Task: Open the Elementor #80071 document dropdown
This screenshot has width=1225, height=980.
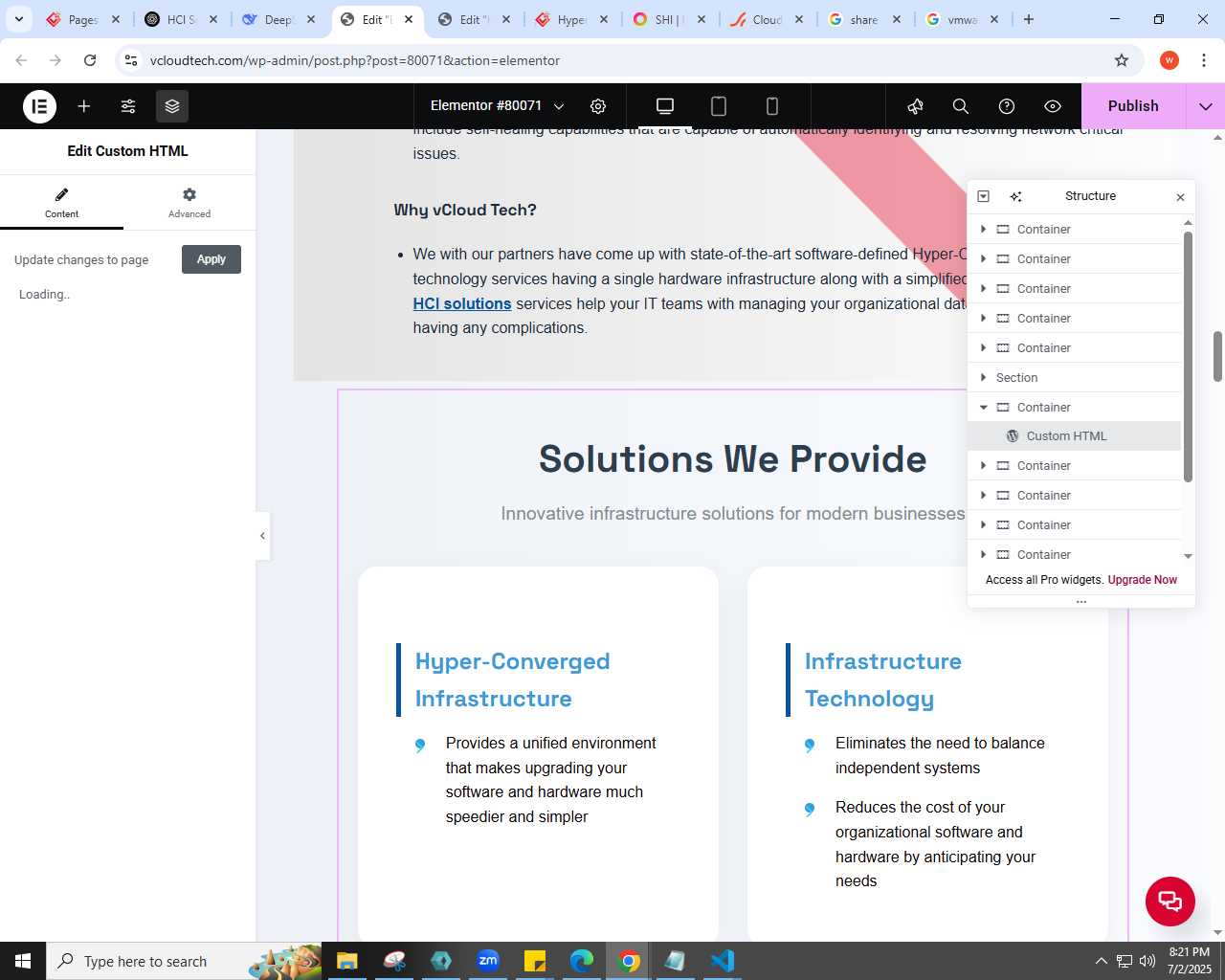Action: click(497, 106)
